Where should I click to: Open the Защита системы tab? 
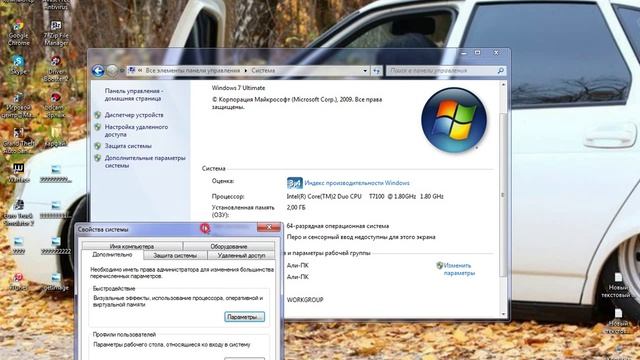(175, 256)
